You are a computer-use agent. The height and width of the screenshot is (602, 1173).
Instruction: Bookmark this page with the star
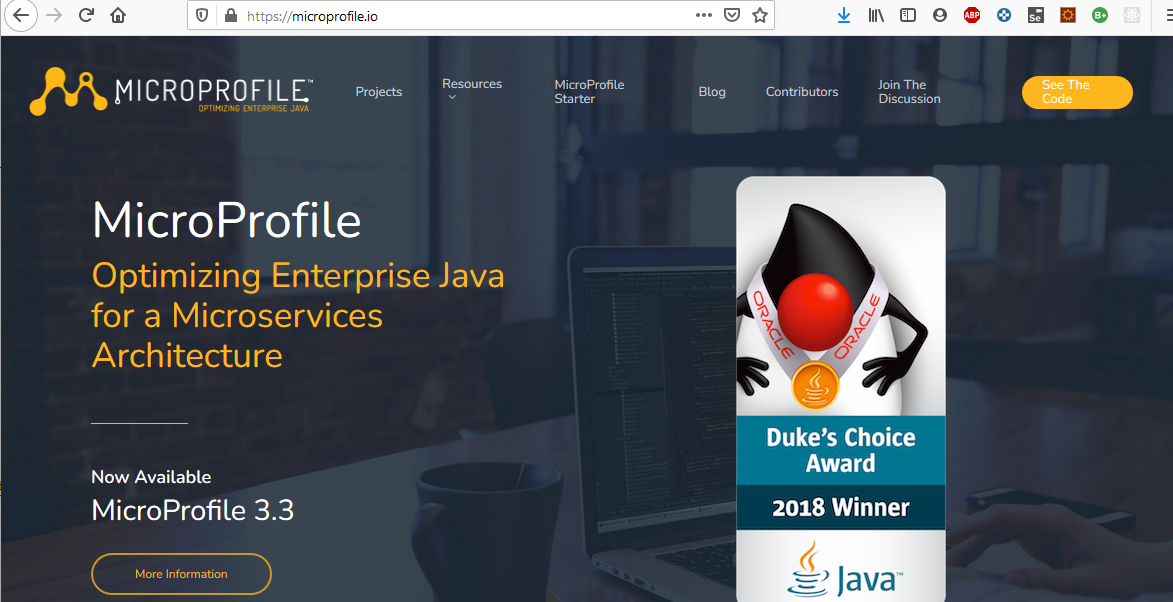tap(760, 15)
